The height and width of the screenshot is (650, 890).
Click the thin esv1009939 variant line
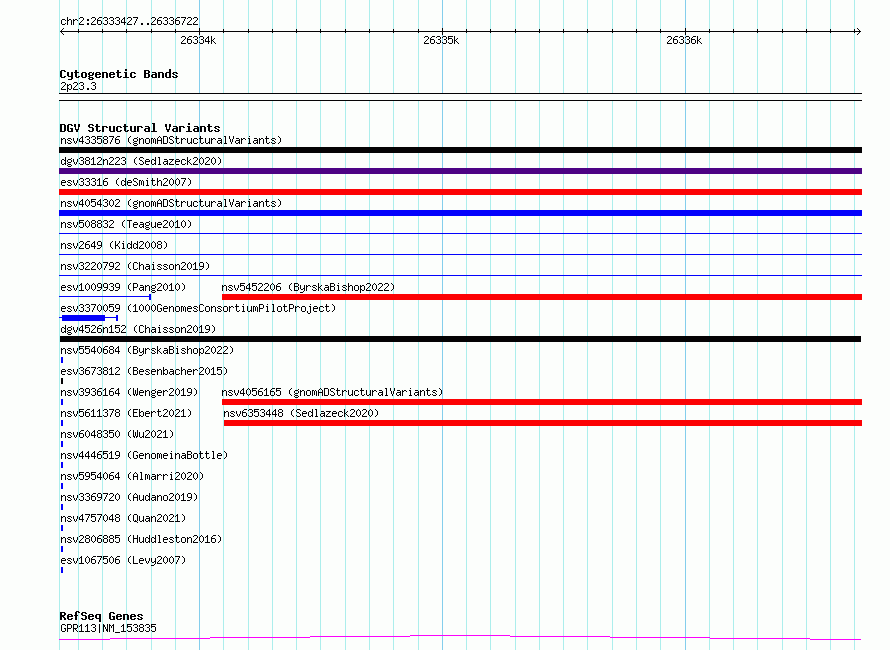[x=105, y=296]
